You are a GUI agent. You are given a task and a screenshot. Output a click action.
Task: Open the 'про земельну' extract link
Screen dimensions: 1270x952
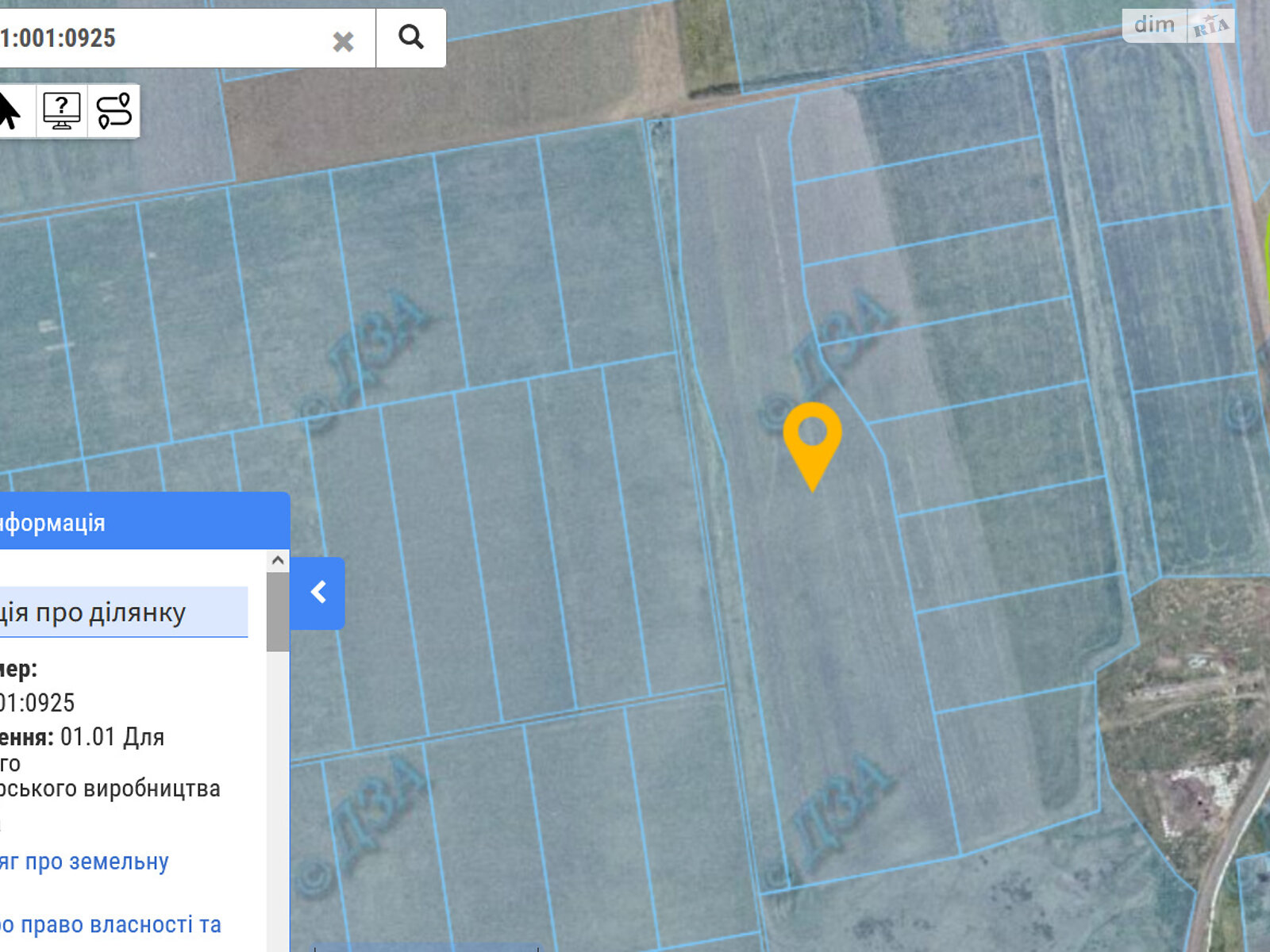[x=84, y=862]
